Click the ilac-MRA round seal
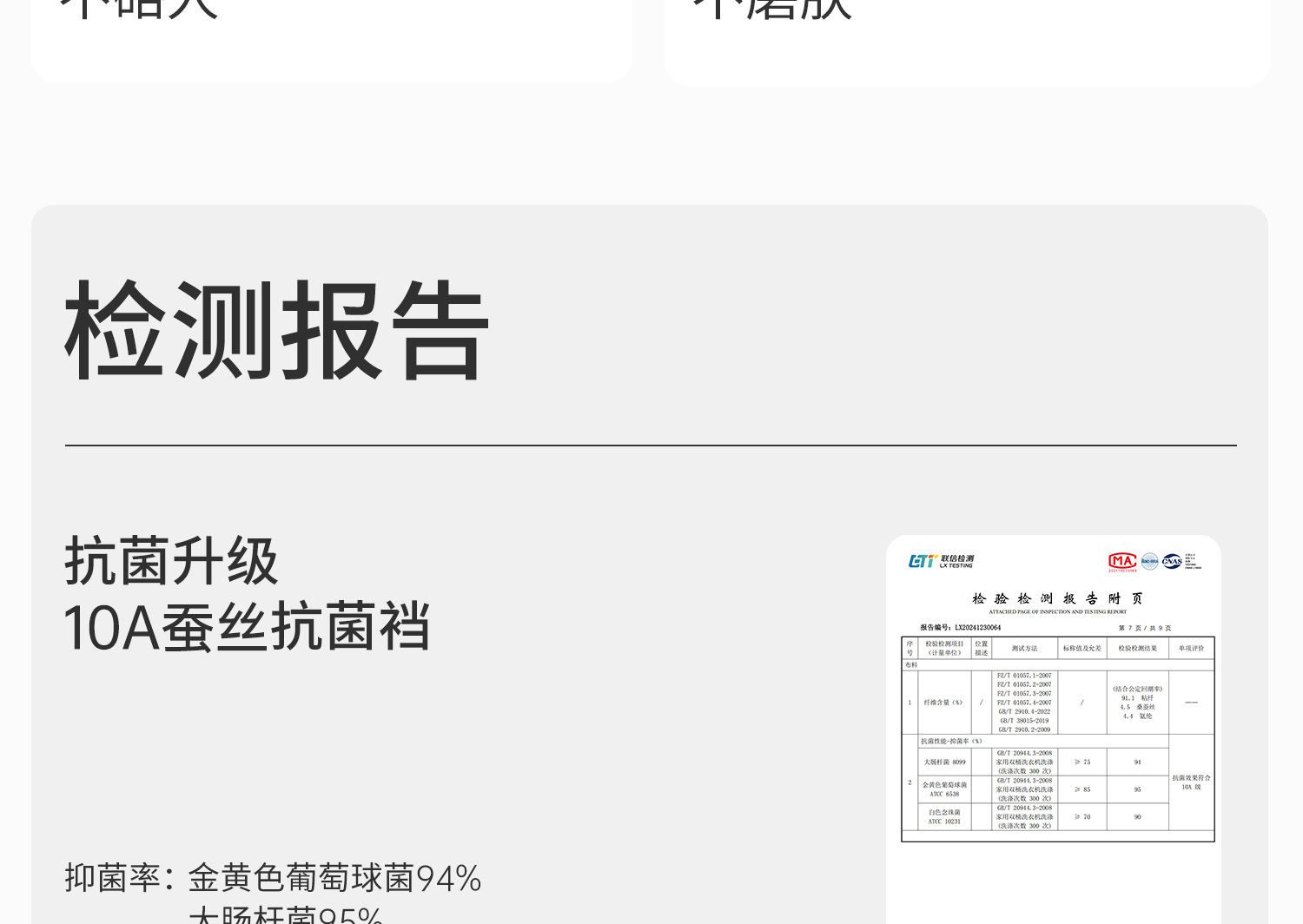This screenshot has height=924, width=1303. [1149, 561]
